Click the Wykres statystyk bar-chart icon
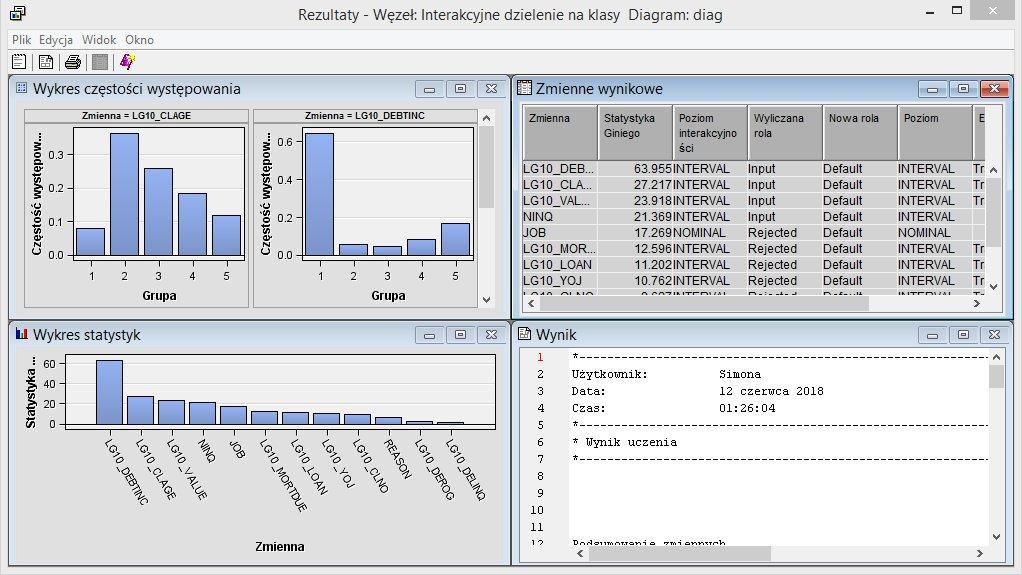The height and width of the screenshot is (575, 1022). tap(22, 334)
